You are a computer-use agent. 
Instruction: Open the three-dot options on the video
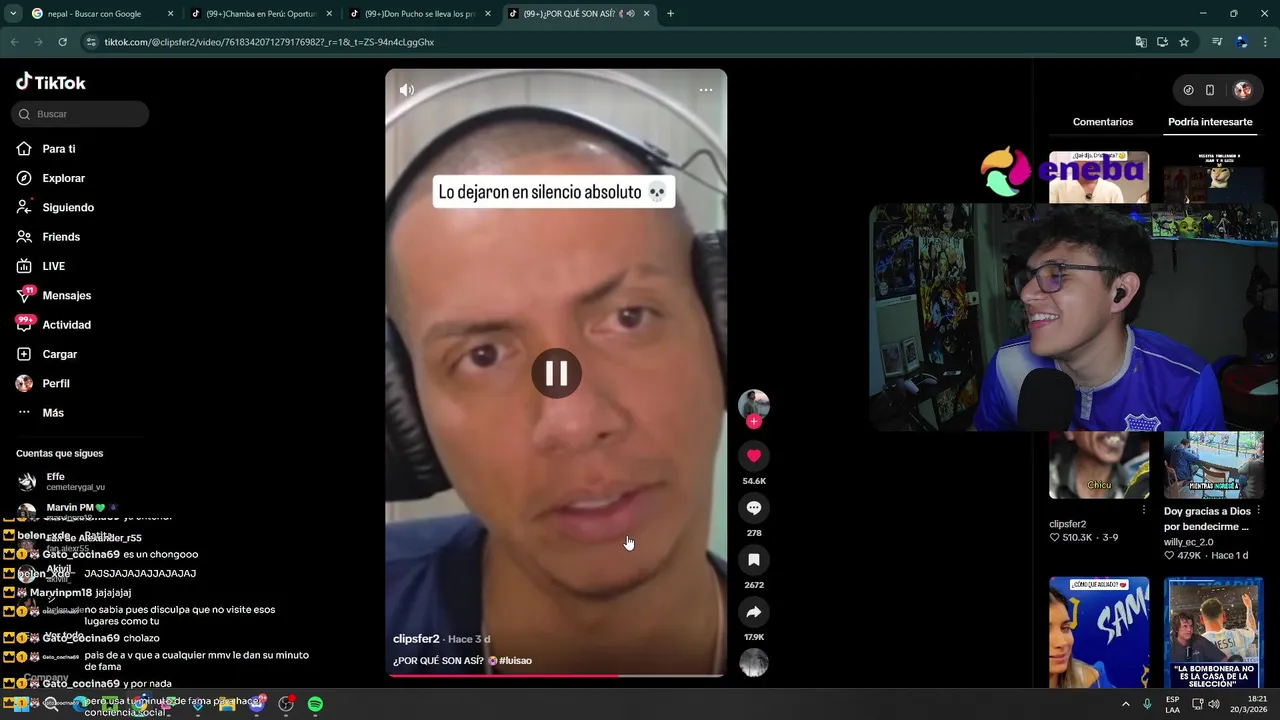[706, 90]
